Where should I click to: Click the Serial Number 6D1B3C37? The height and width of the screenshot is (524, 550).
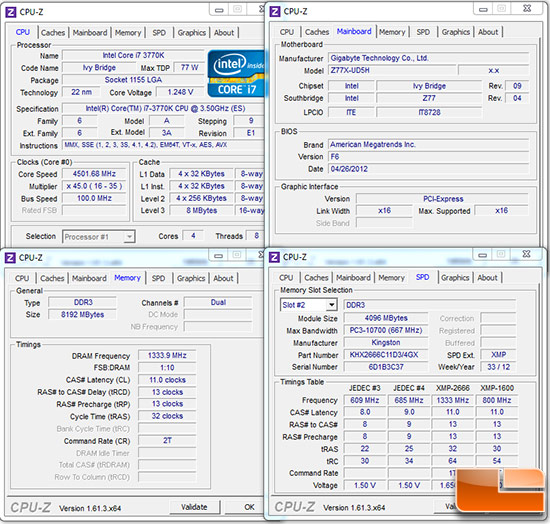[385, 367]
